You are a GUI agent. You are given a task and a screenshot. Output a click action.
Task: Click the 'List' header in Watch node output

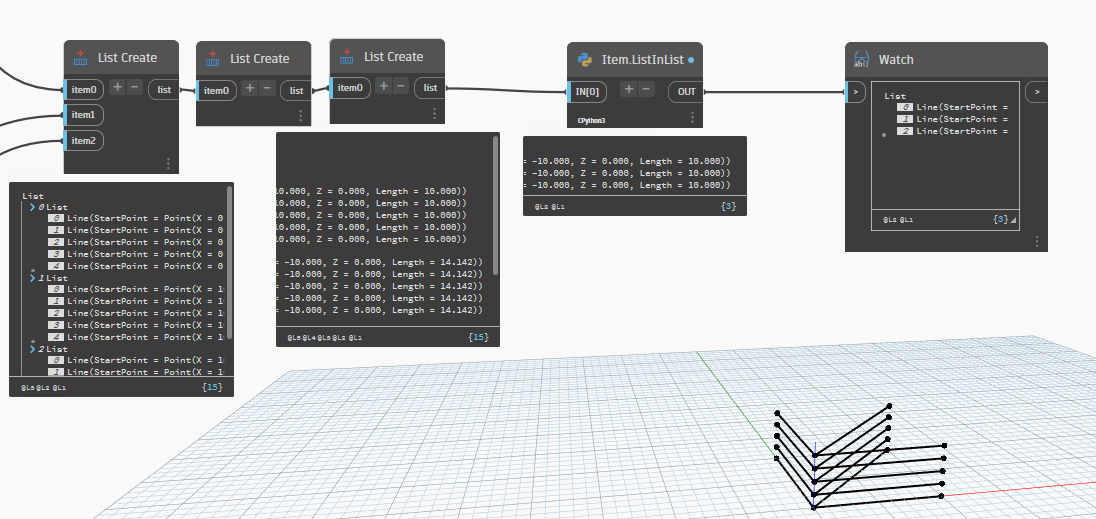pos(895,96)
